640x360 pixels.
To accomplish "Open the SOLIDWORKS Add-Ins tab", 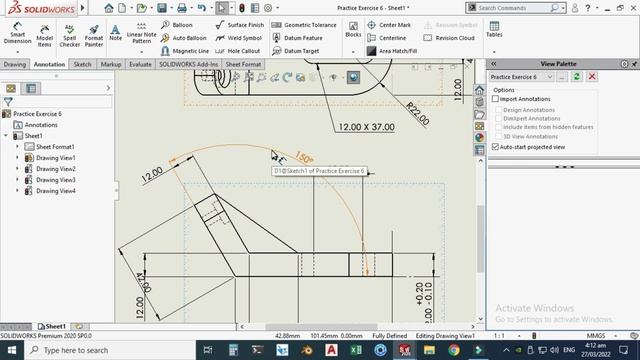I will [189, 64].
